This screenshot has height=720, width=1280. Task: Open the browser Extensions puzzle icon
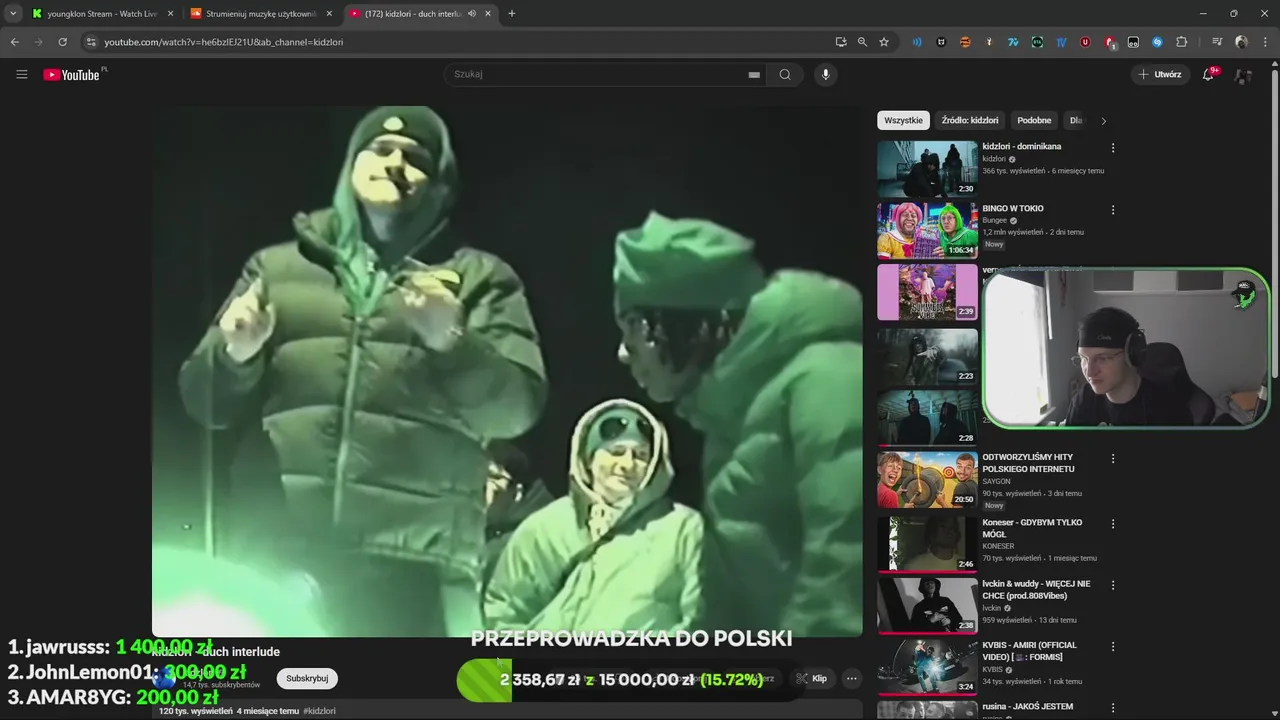click(x=1182, y=42)
